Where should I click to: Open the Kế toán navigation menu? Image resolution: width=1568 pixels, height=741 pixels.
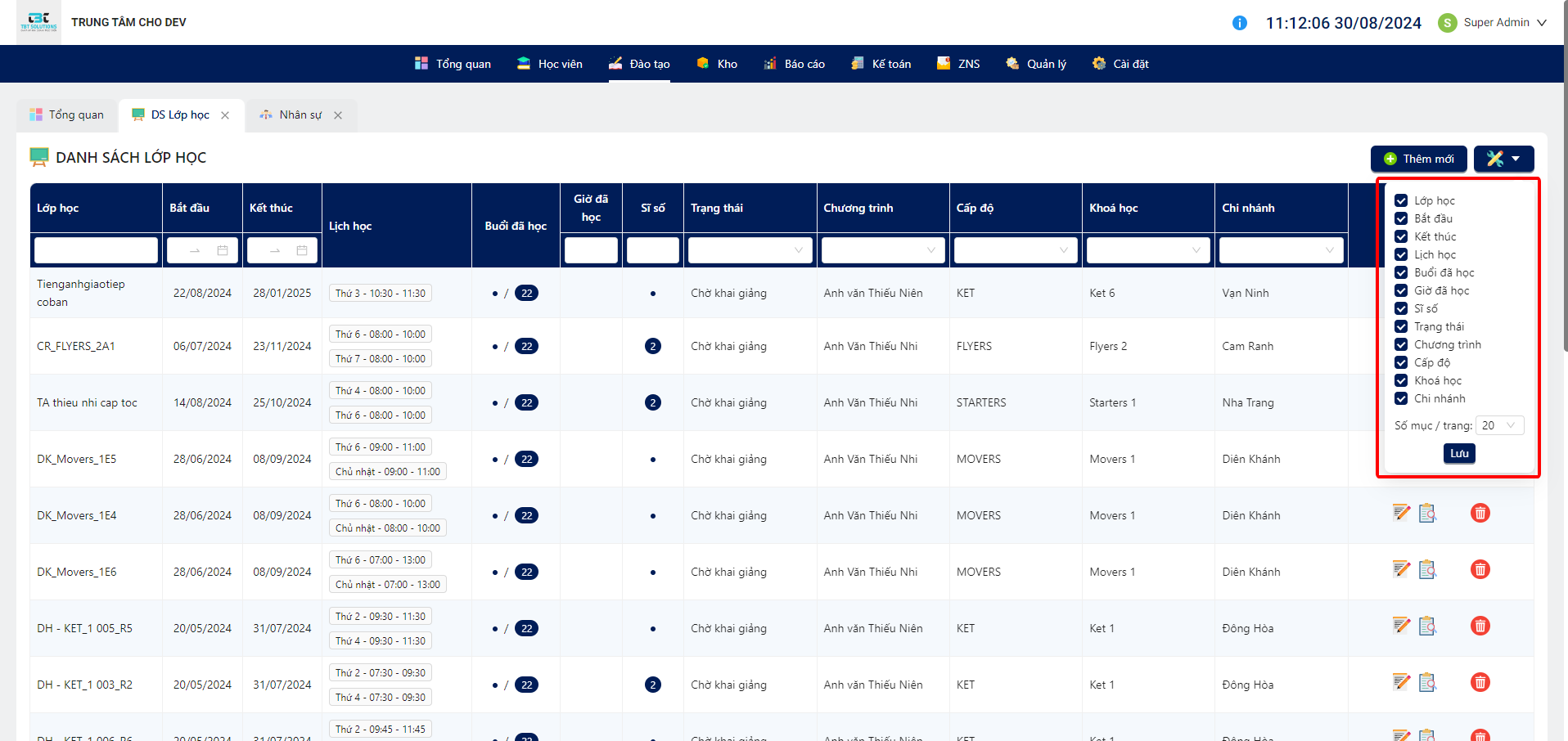(x=881, y=64)
